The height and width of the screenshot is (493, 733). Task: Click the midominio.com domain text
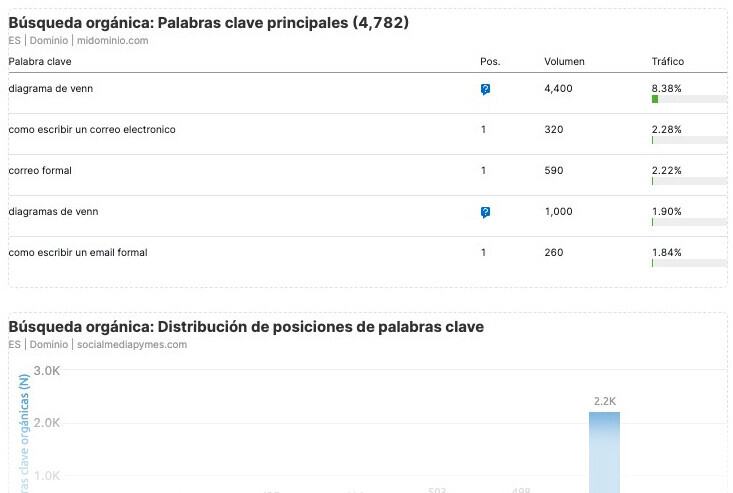[111, 41]
